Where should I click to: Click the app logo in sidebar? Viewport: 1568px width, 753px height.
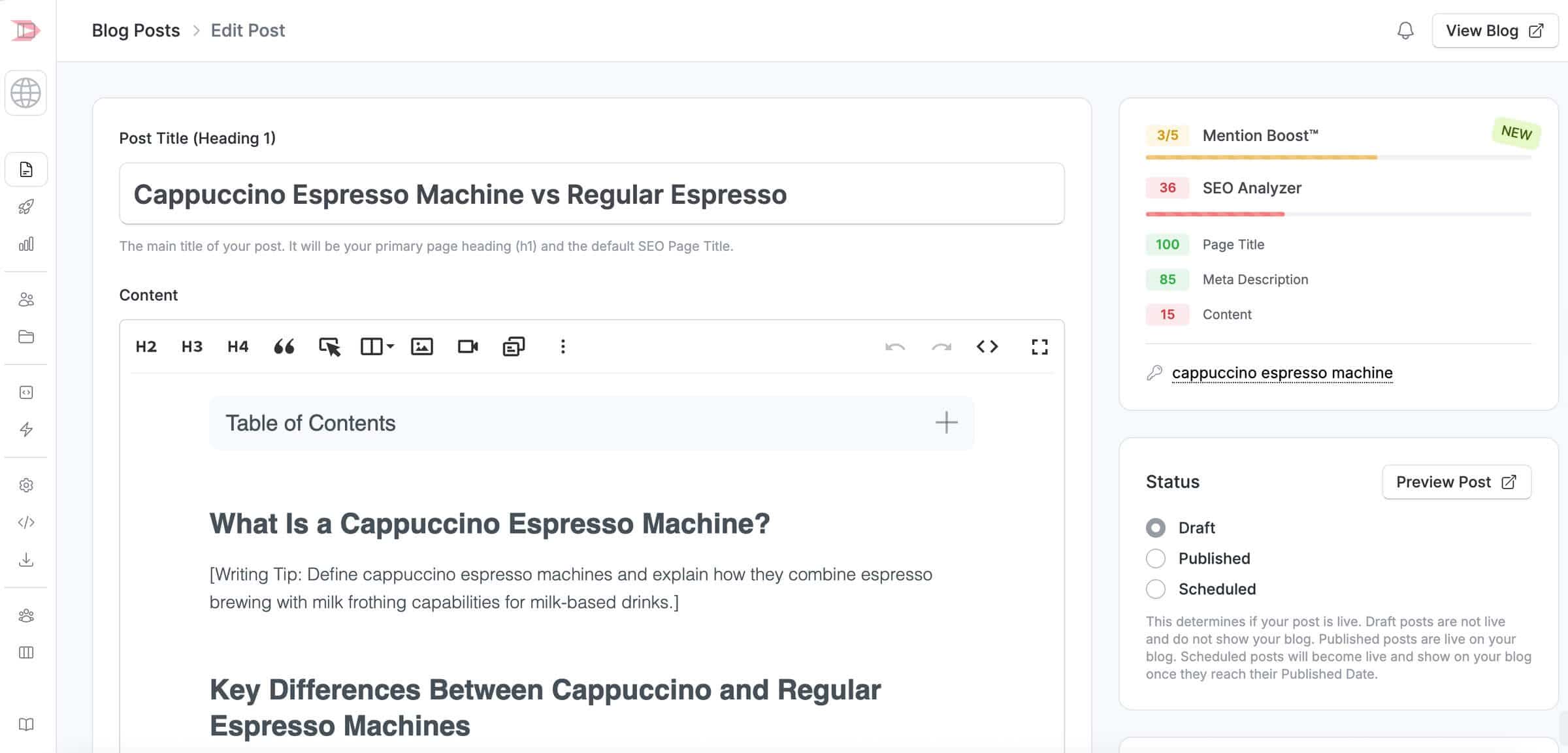(x=26, y=31)
